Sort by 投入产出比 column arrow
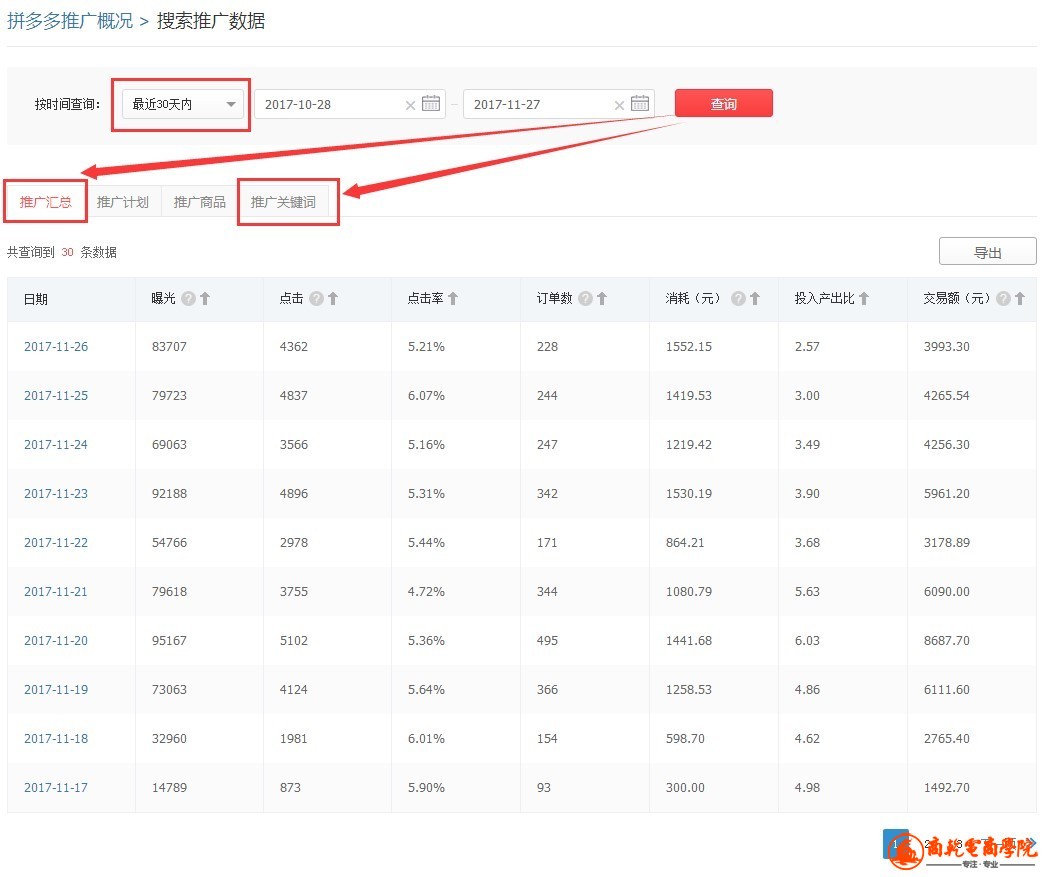Image resolution: width=1043 pixels, height=877 pixels. click(864, 299)
